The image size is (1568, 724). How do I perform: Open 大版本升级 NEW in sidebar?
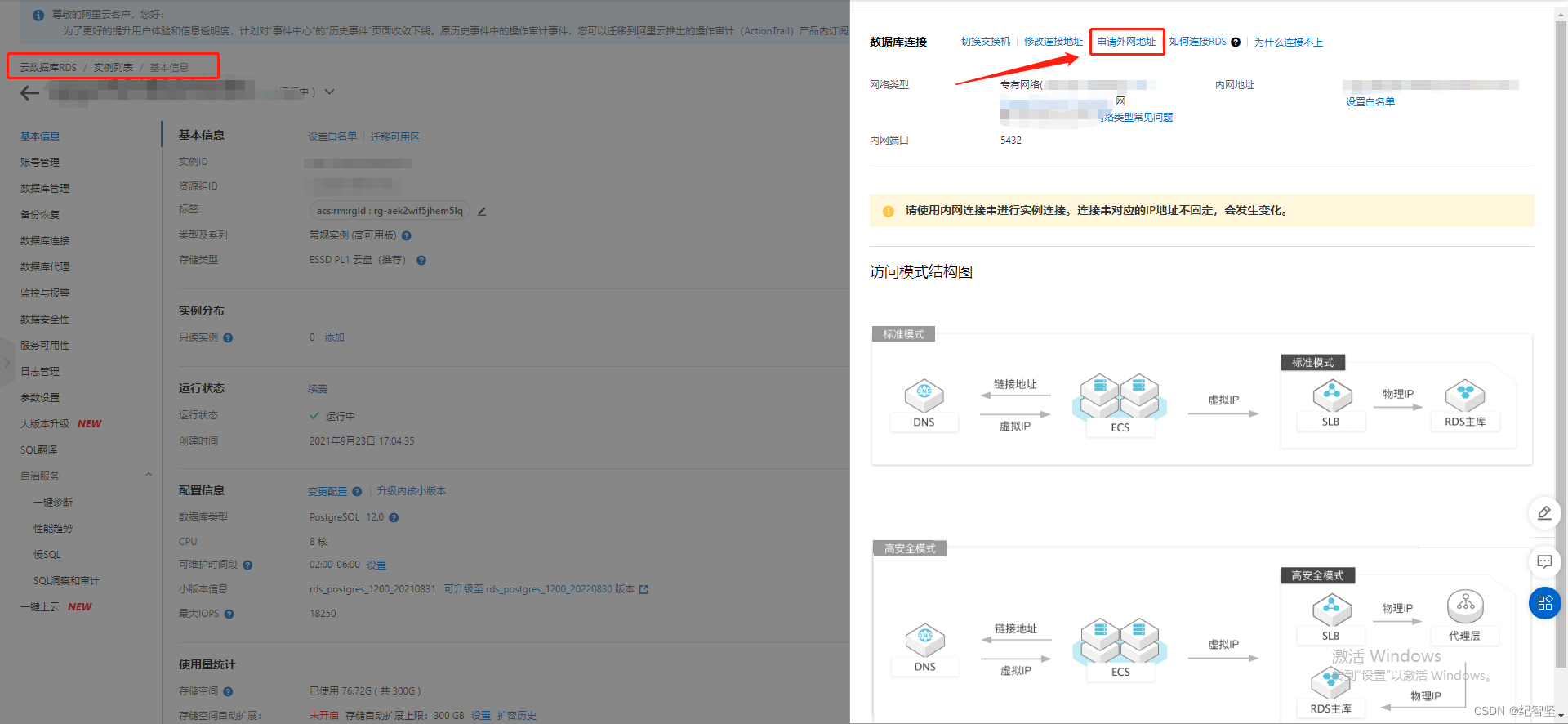pos(61,424)
